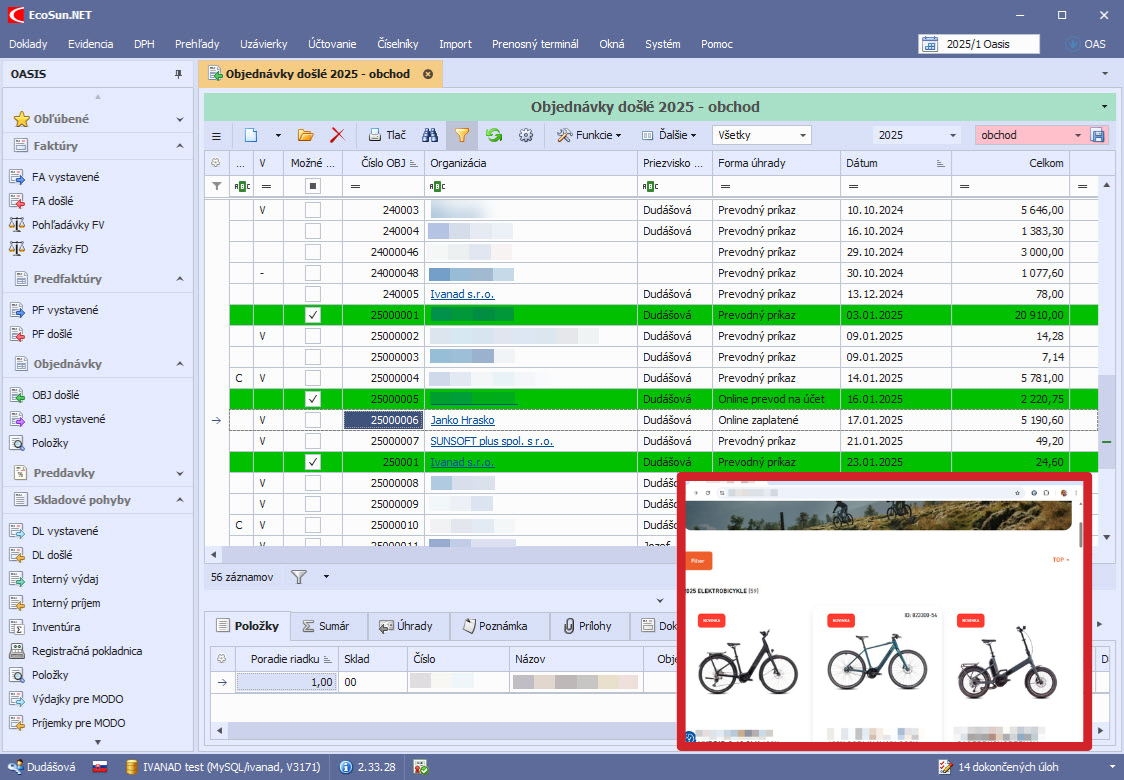
Task: Click the Tlač print button
Action: (x=387, y=135)
